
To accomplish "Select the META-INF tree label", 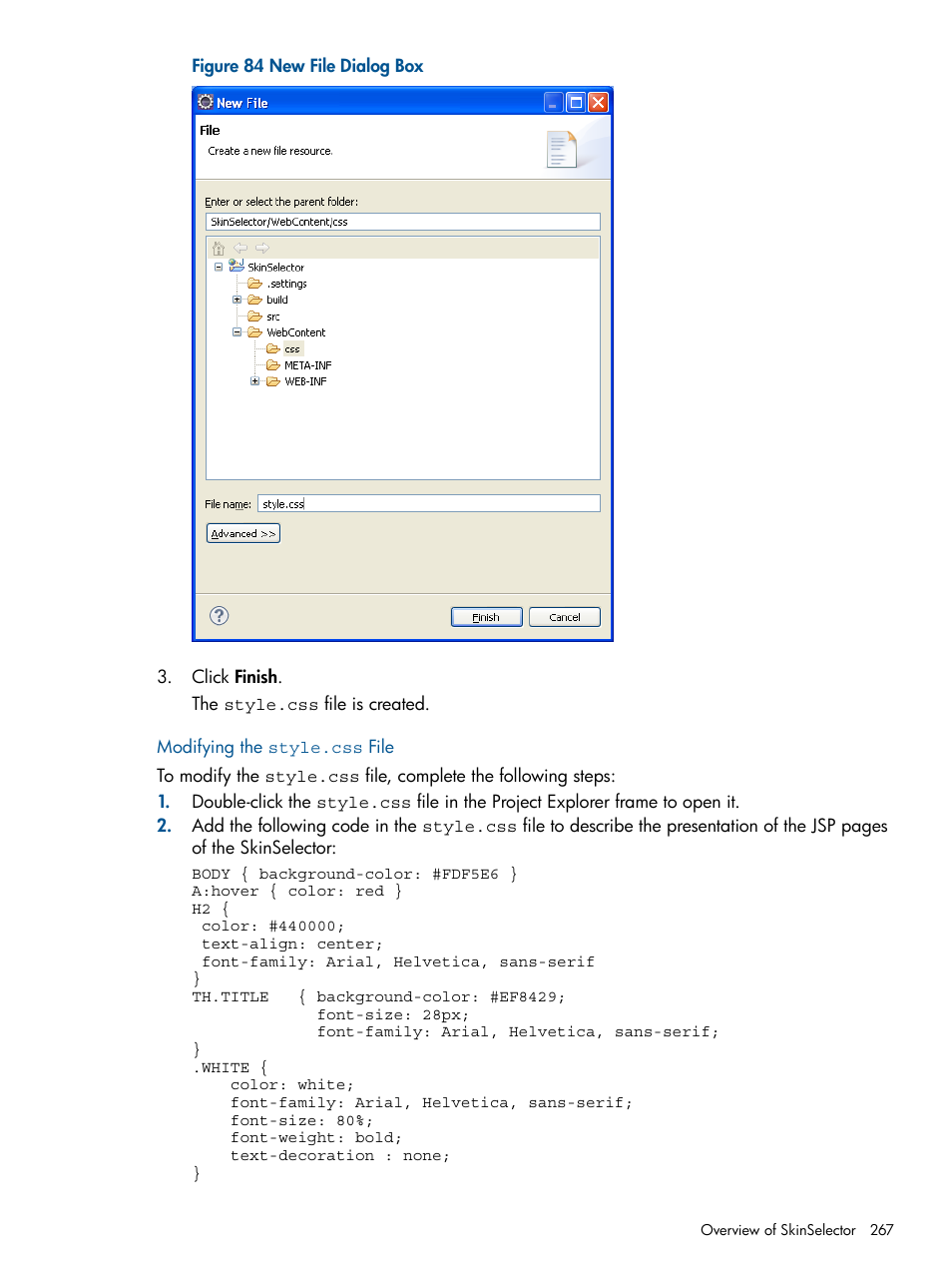I will (308, 365).
